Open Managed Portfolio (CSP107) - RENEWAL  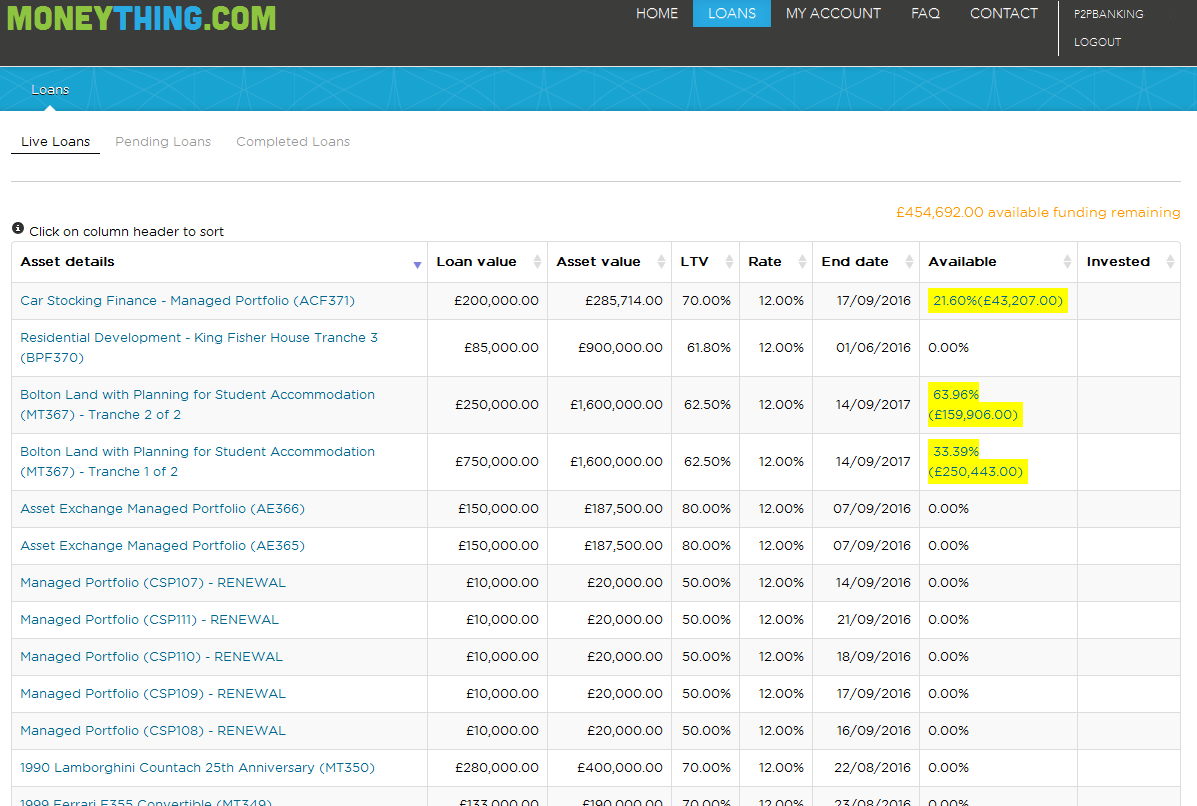(x=153, y=582)
